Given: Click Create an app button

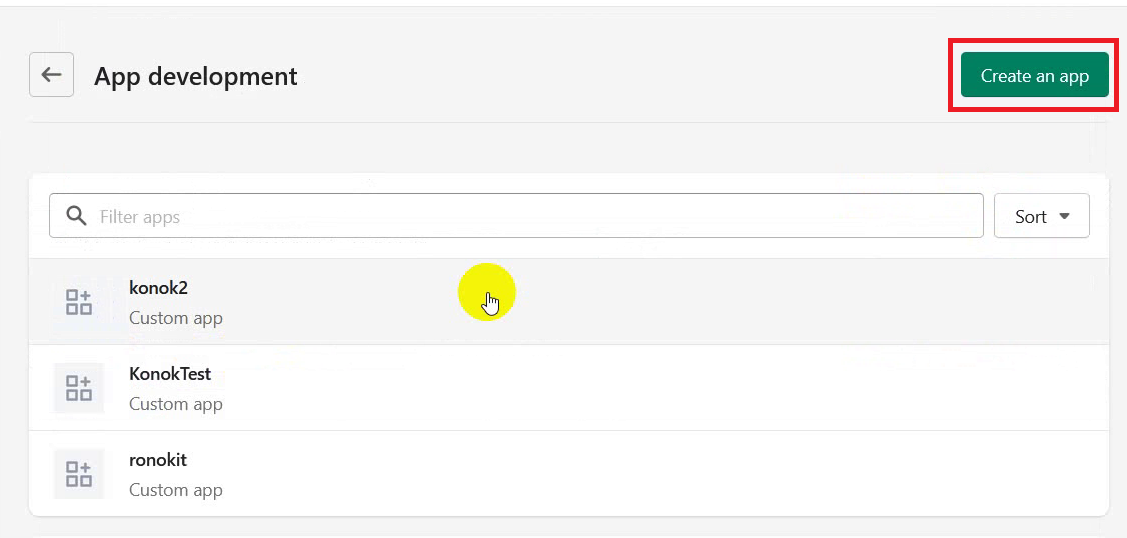Looking at the screenshot, I should (x=1034, y=75).
